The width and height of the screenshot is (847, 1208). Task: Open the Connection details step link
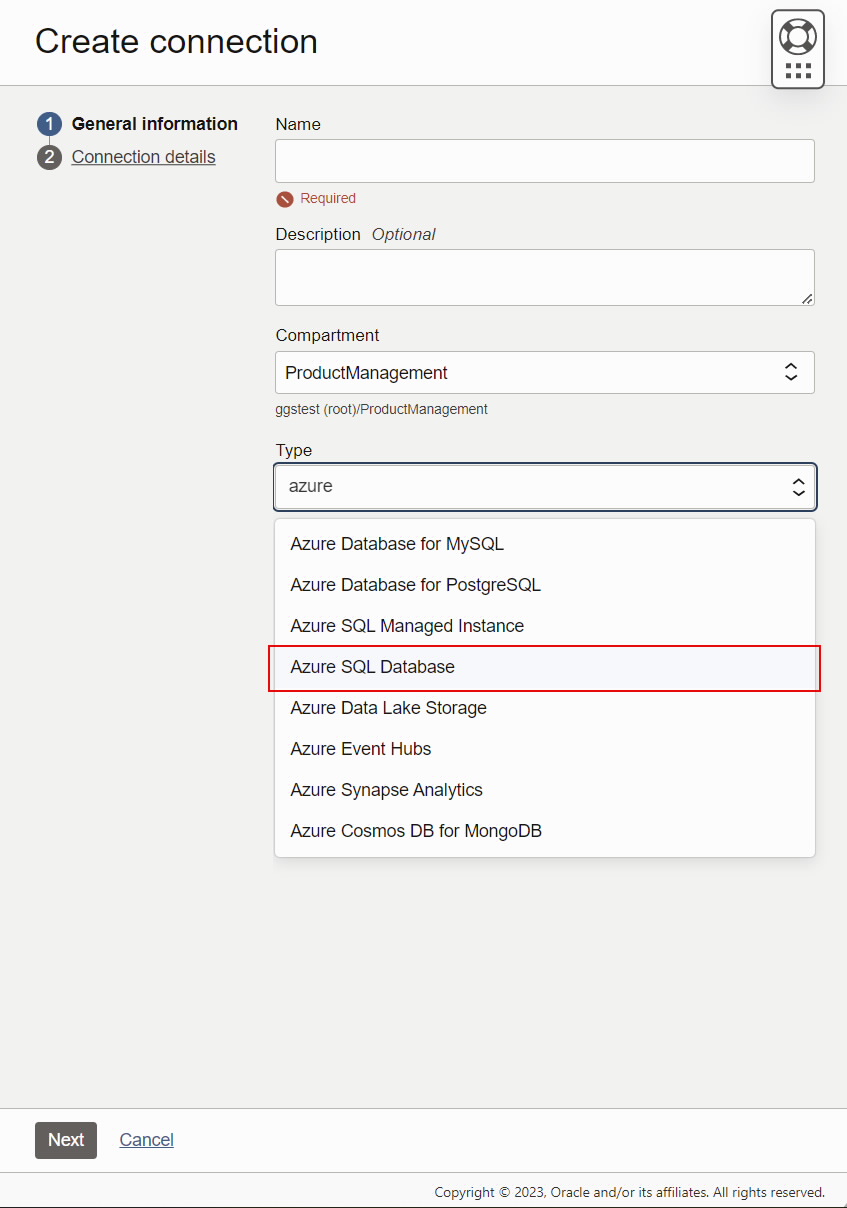pos(143,157)
